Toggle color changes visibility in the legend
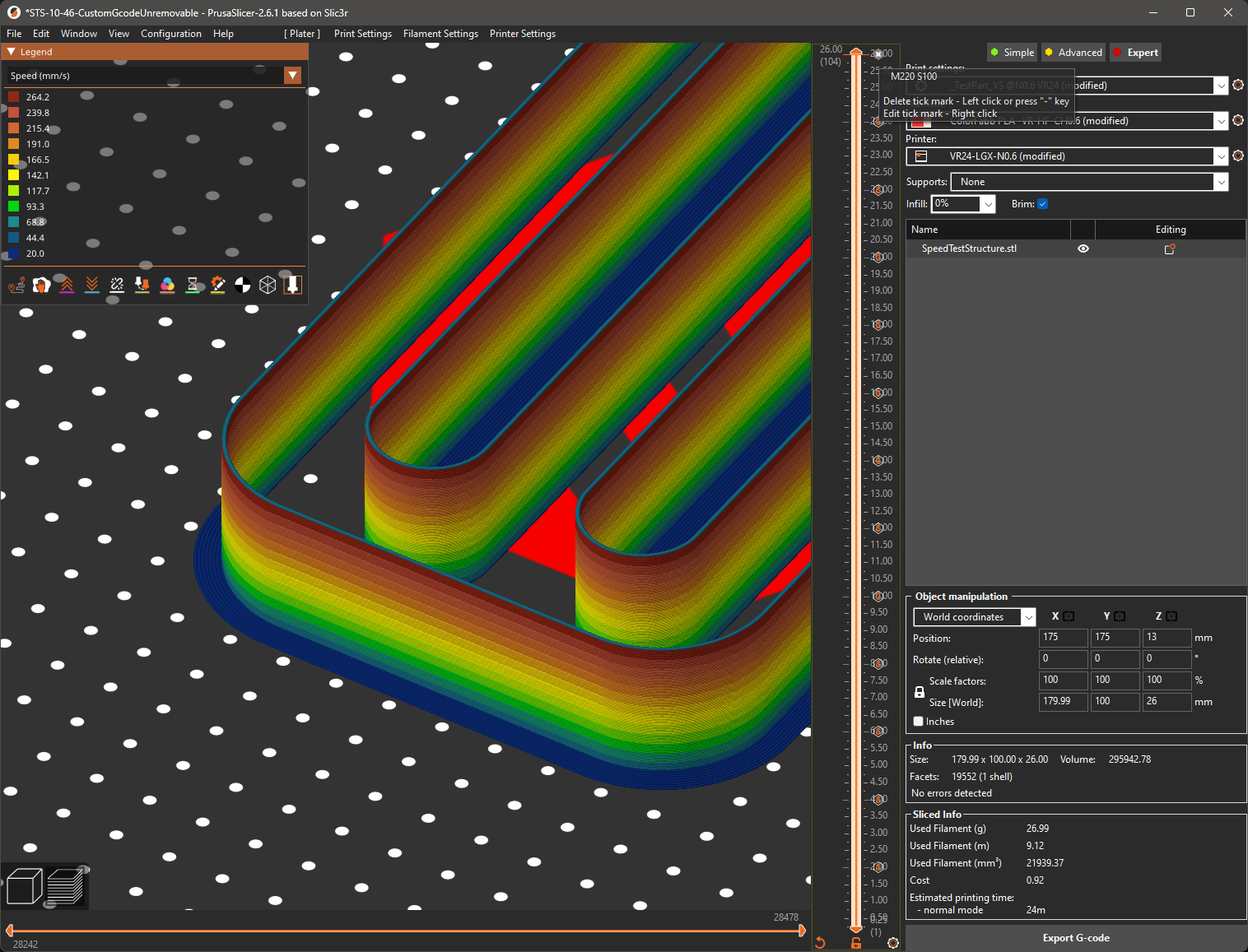Screen dimensions: 1248x952 click(167, 285)
